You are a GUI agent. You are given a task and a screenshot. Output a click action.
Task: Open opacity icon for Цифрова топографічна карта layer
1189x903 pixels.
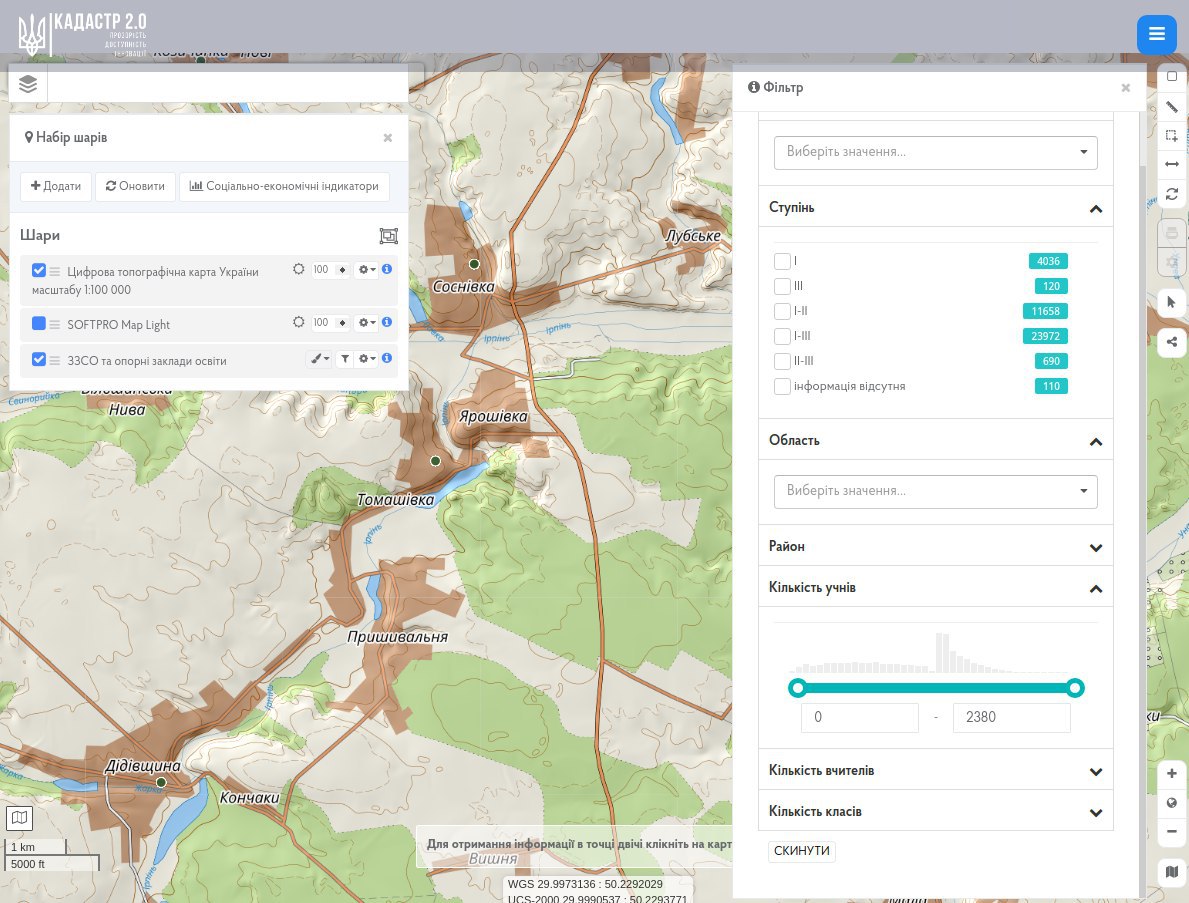point(299,269)
